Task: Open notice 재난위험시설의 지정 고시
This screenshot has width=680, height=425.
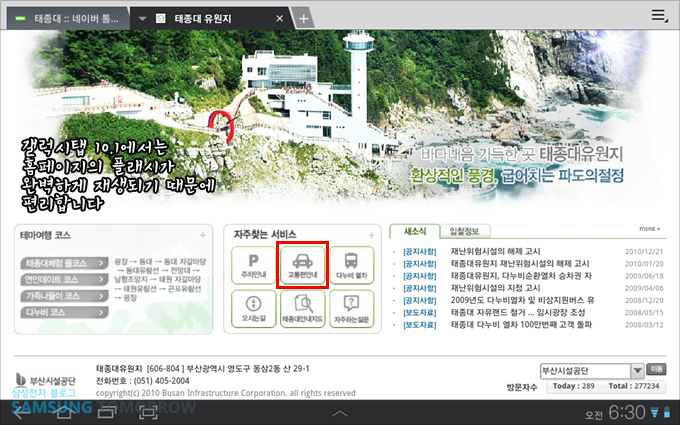Action: pyautogui.click(x=495, y=288)
